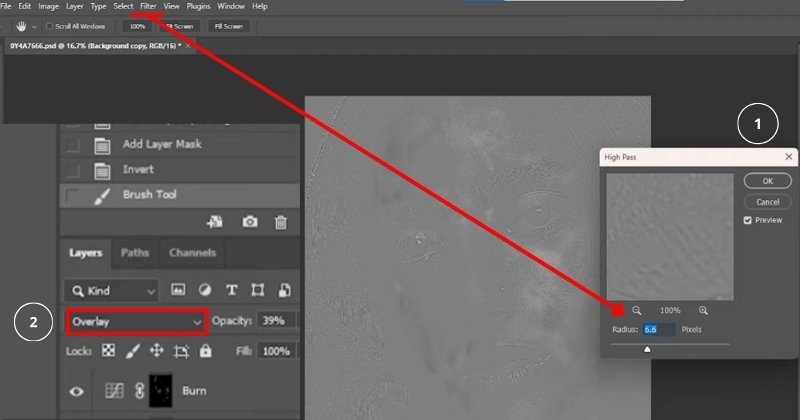
Task: Open the Image menu
Action: pyautogui.click(x=48, y=6)
